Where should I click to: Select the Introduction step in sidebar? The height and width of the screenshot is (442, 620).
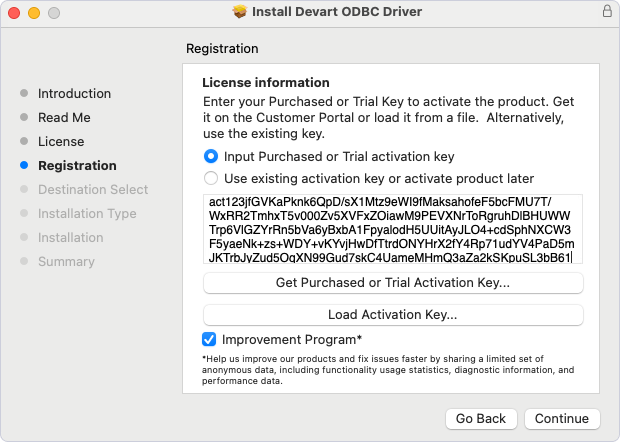tap(74, 94)
